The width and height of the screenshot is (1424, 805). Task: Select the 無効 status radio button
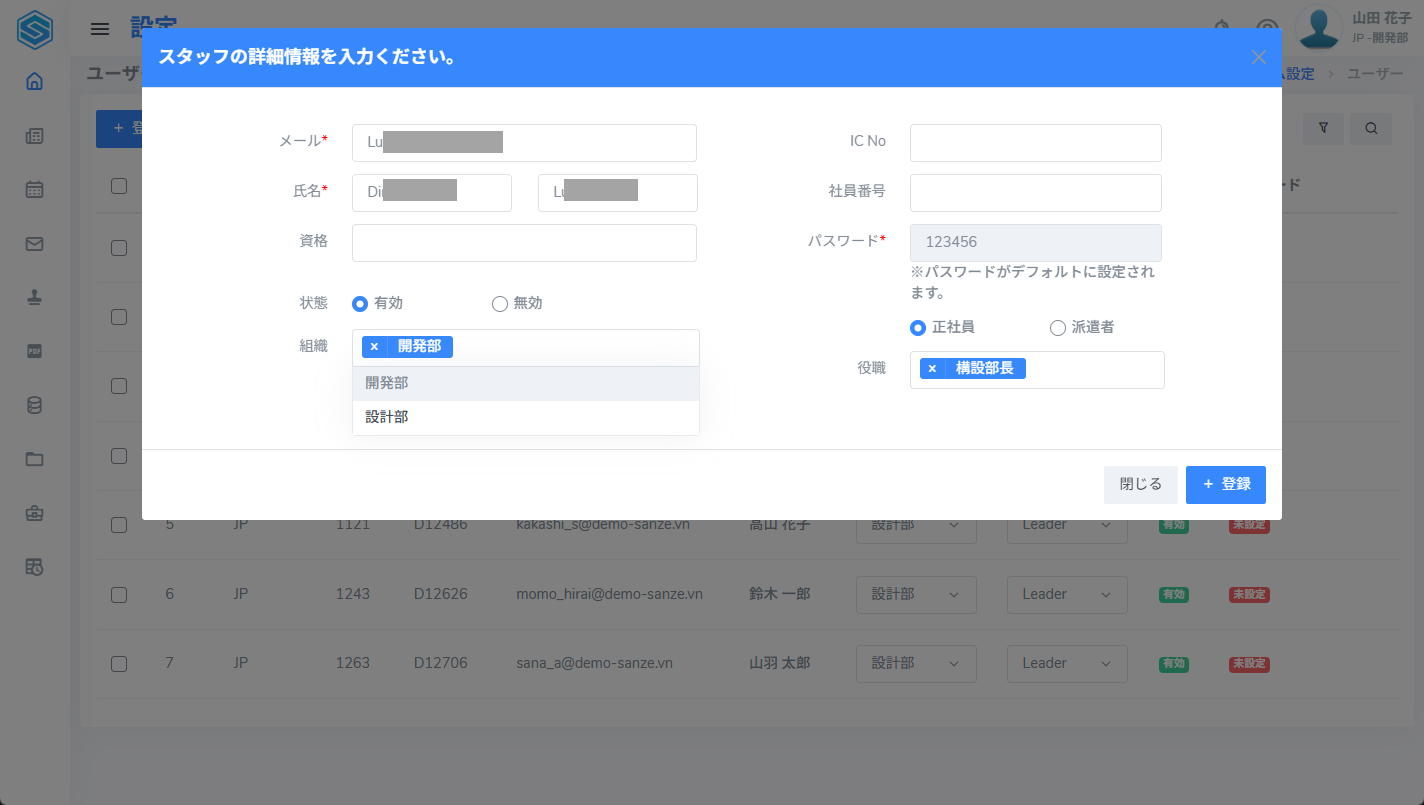[x=500, y=303]
